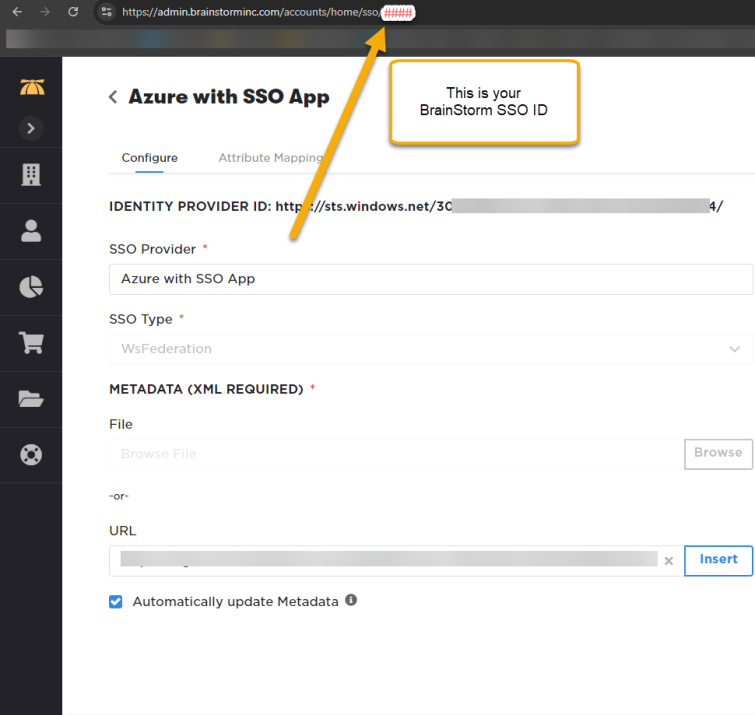Open the building organizations sidebar icon
755x715 pixels.
[31, 175]
